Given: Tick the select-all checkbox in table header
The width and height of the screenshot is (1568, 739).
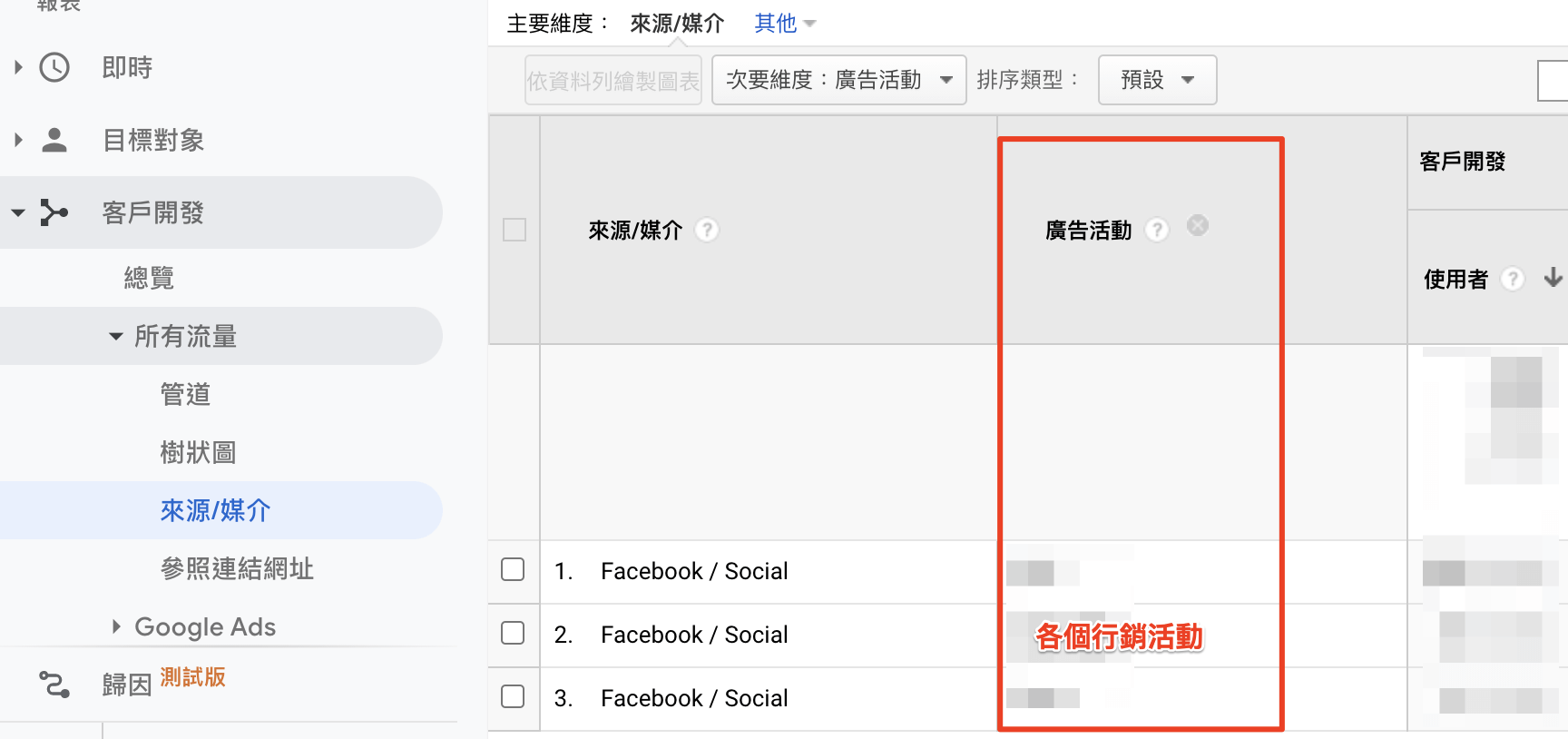Looking at the screenshot, I should [514, 230].
